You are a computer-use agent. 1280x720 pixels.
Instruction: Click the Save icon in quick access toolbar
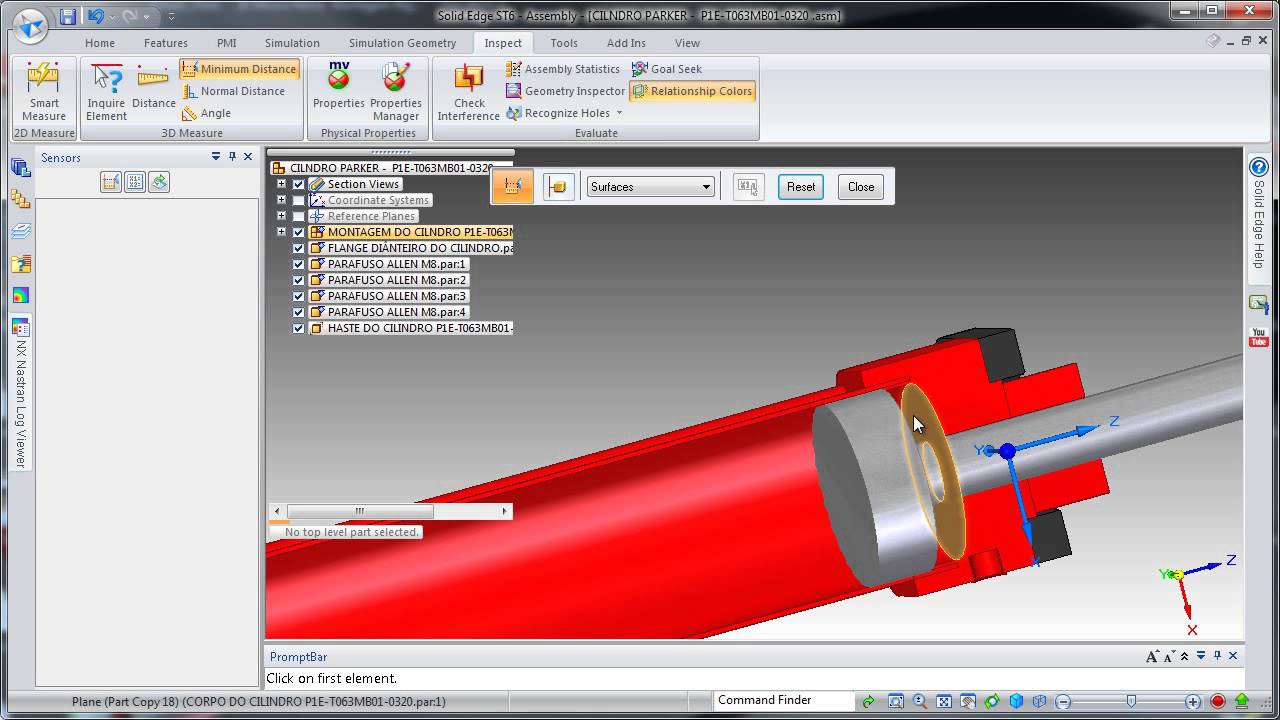[67, 16]
